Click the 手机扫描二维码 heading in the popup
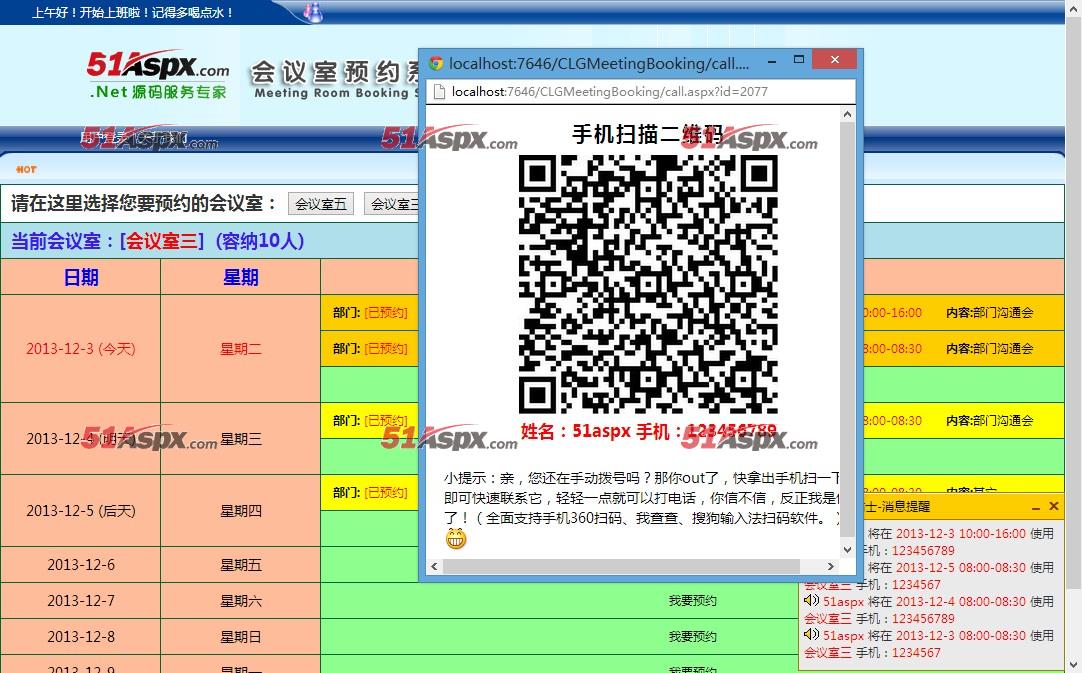The image size is (1082, 673). point(647,134)
